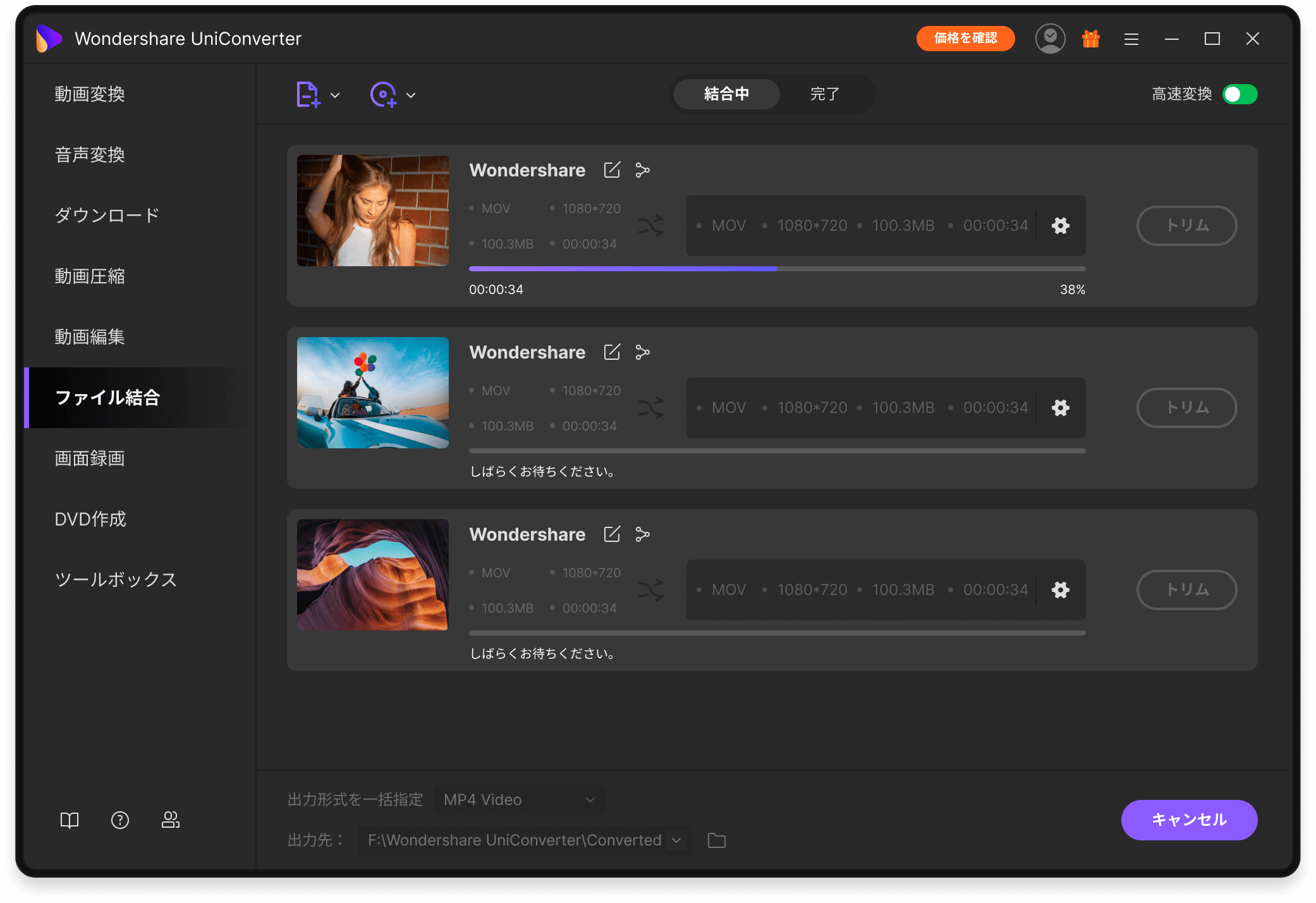Rename the second video via edit icon
The width and height of the screenshot is (1316, 903).
pyautogui.click(x=612, y=352)
